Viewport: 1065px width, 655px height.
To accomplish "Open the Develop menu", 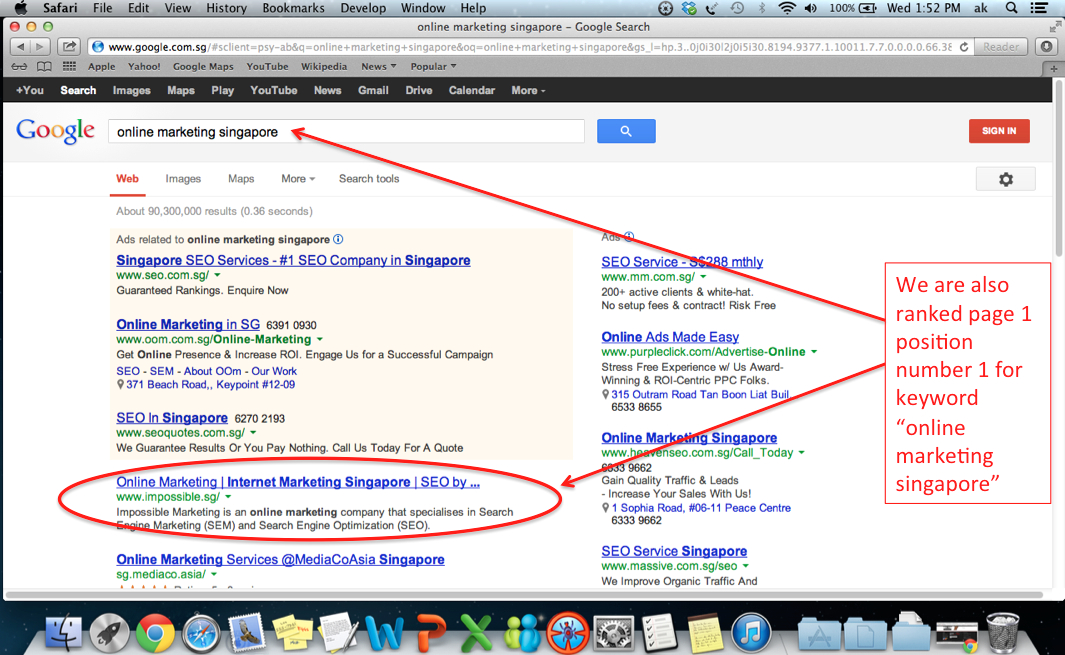I will point(363,8).
